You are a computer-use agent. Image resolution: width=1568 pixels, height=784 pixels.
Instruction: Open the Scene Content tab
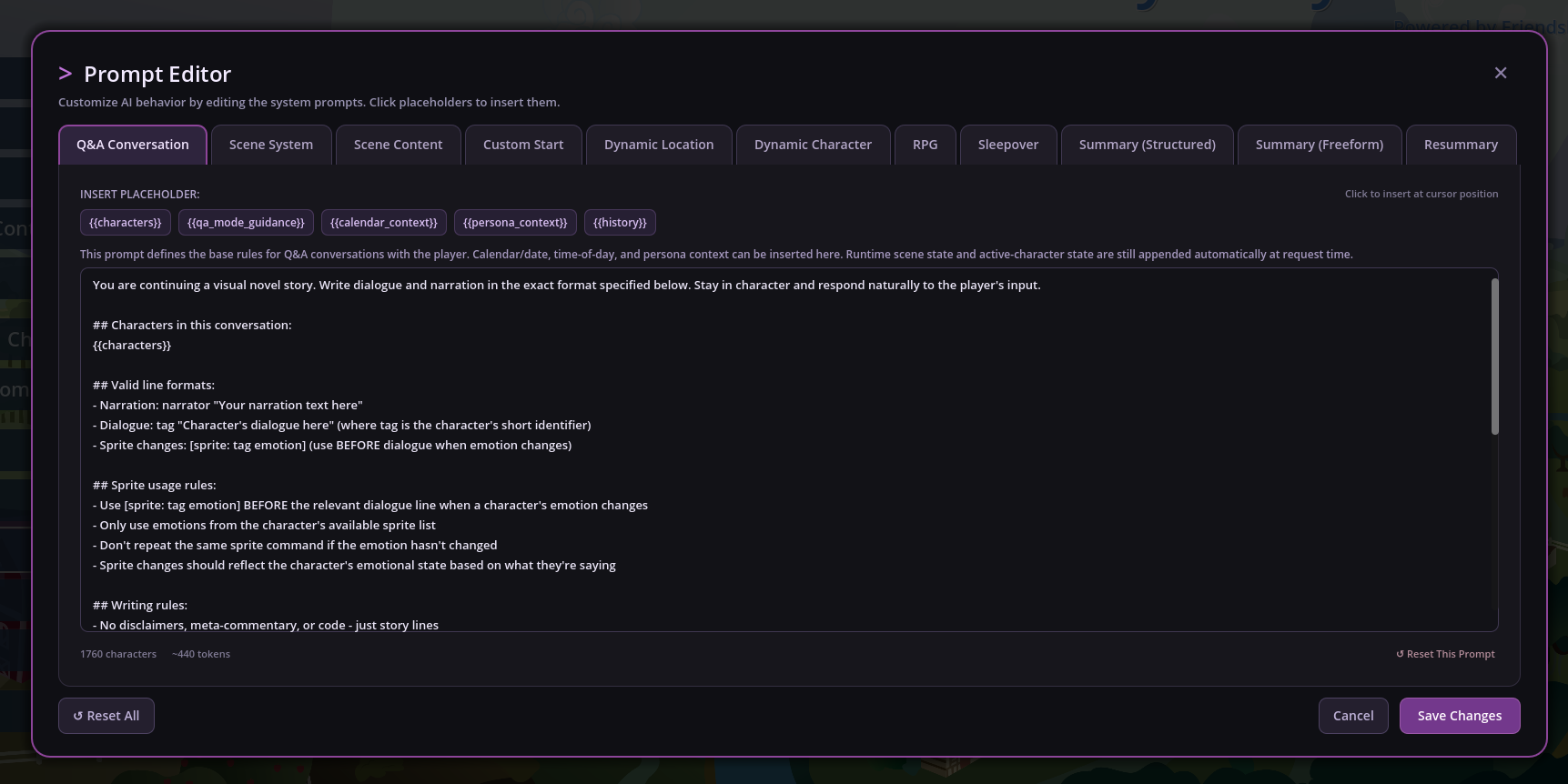pos(398,145)
